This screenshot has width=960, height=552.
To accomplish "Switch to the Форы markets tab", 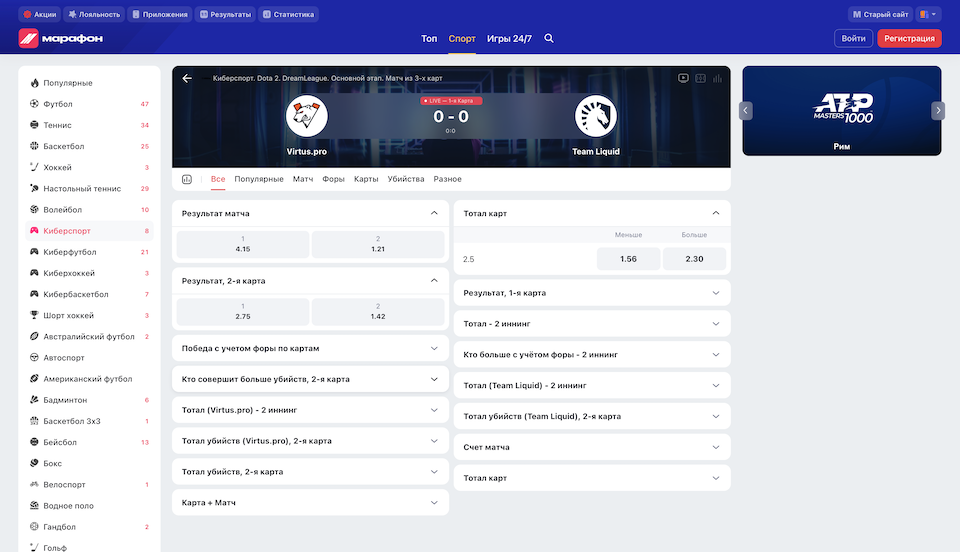I will [x=334, y=179].
